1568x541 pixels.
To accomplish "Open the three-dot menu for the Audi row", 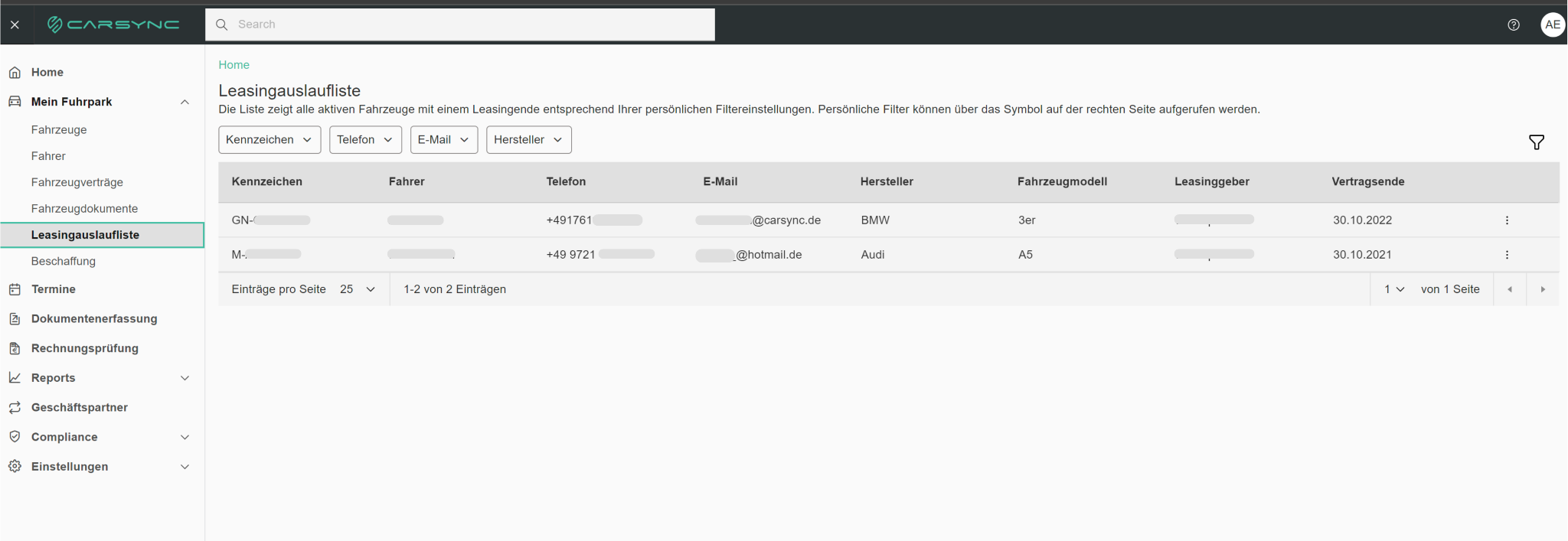I will (x=1507, y=255).
